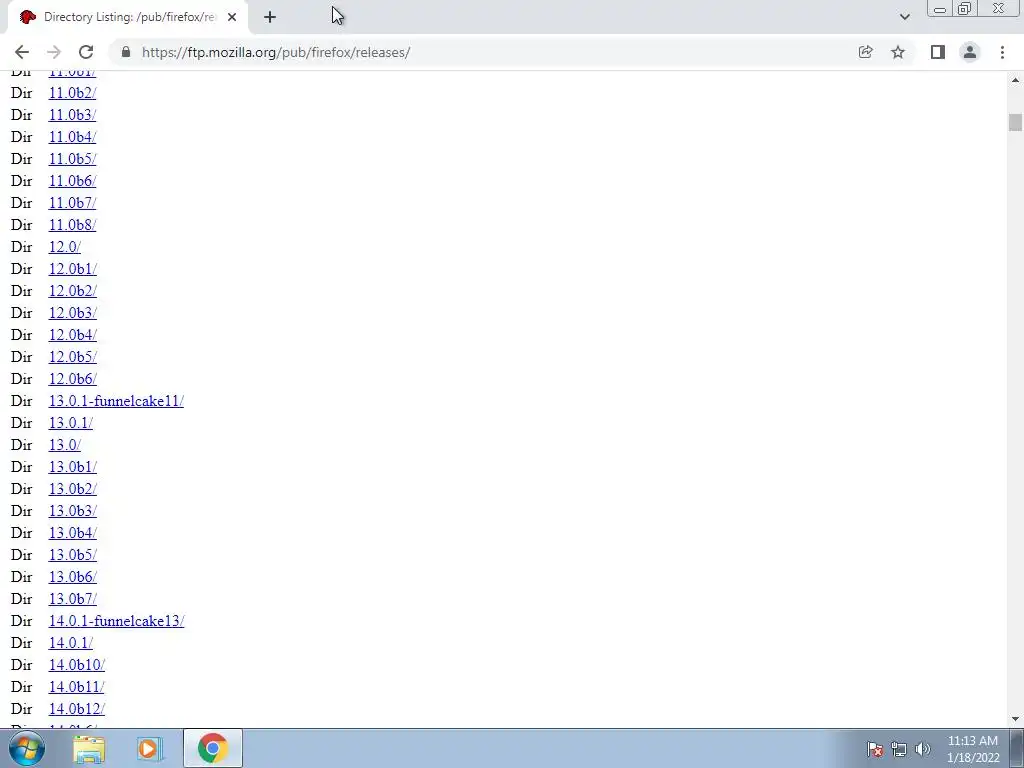
Task: Click the scrollbar down arrow
Action: pyautogui.click(x=1015, y=719)
